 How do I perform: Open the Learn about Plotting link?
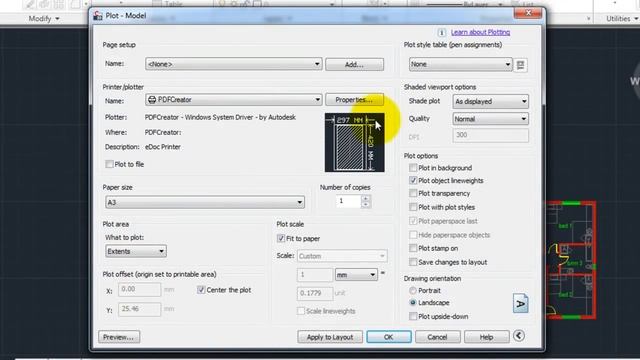[x=480, y=32]
